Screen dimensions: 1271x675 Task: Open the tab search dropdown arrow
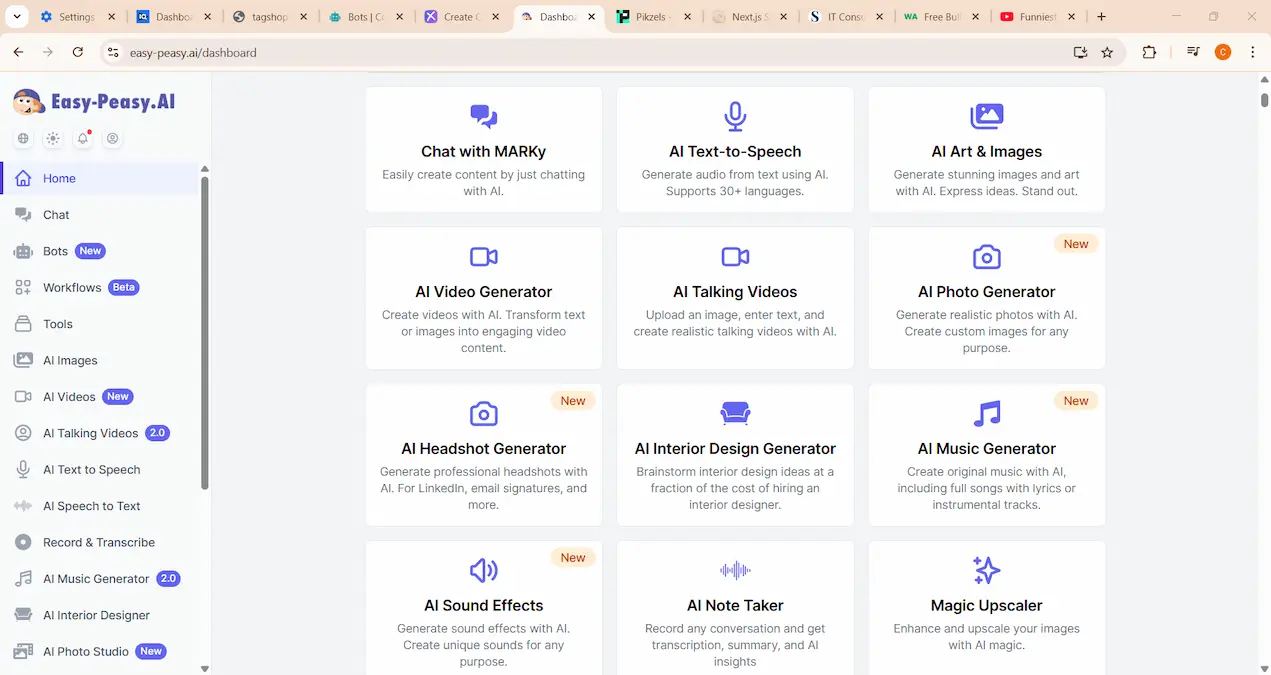click(17, 17)
